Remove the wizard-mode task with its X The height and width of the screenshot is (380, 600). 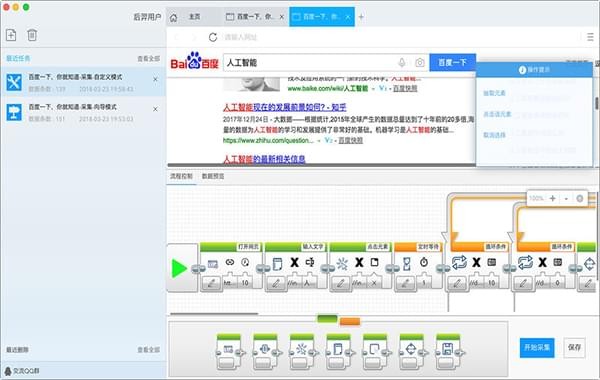click(155, 109)
